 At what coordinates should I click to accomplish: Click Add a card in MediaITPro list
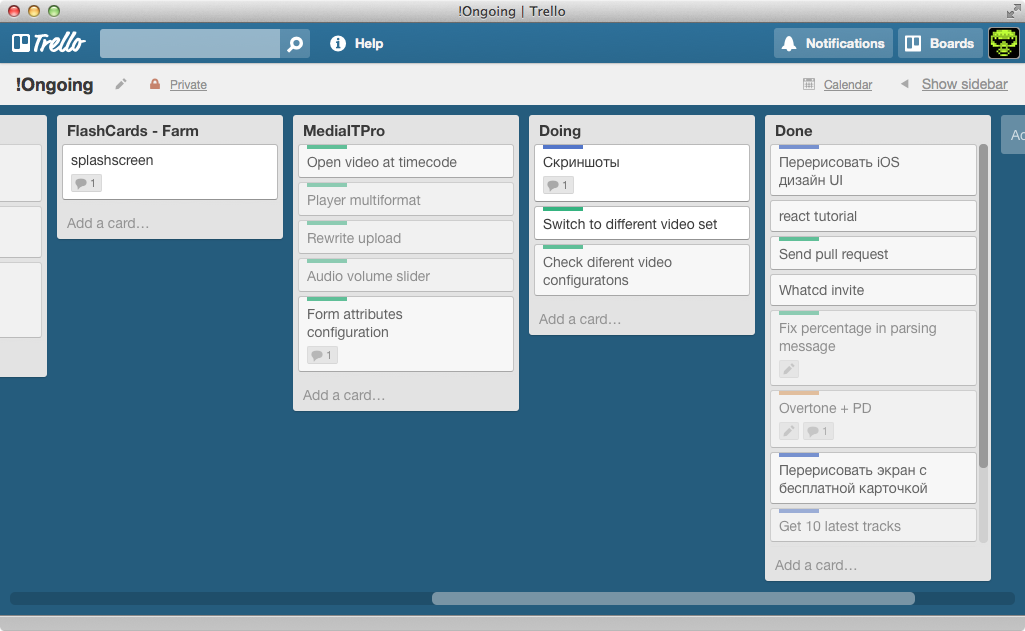pyautogui.click(x=344, y=395)
